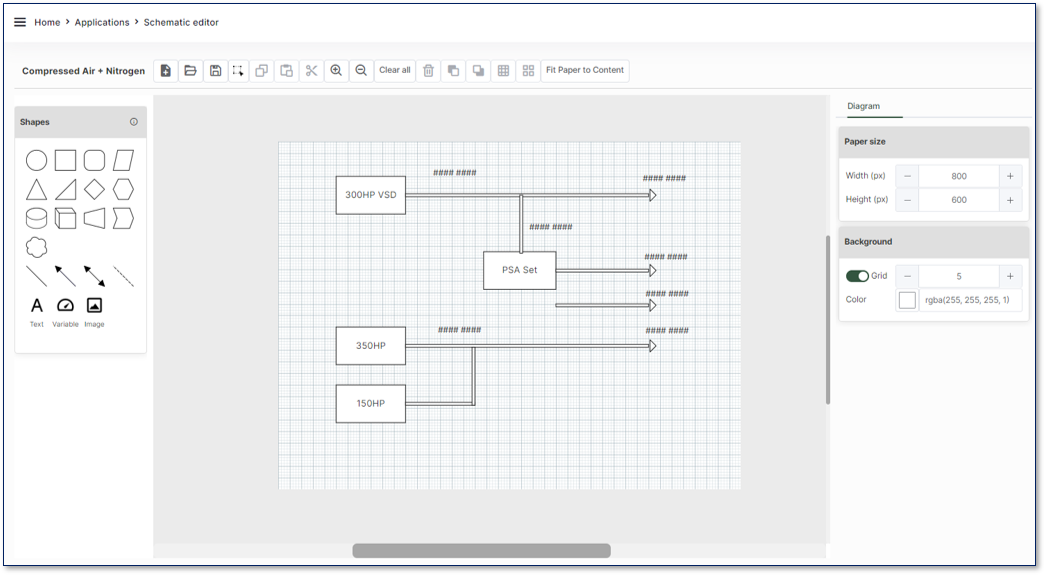Click the four-squares layout icon in toolbar
This screenshot has width=1045, height=575.
[x=528, y=71]
